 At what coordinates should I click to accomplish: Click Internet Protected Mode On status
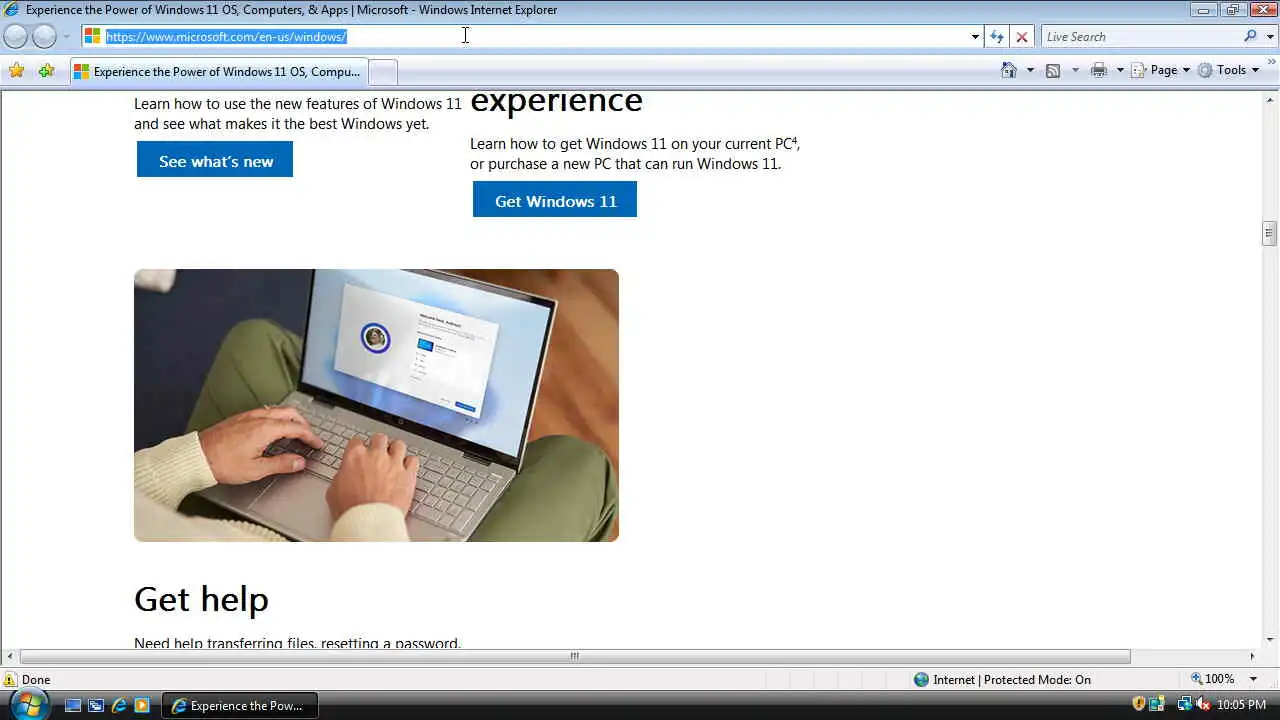point(1012,680)
